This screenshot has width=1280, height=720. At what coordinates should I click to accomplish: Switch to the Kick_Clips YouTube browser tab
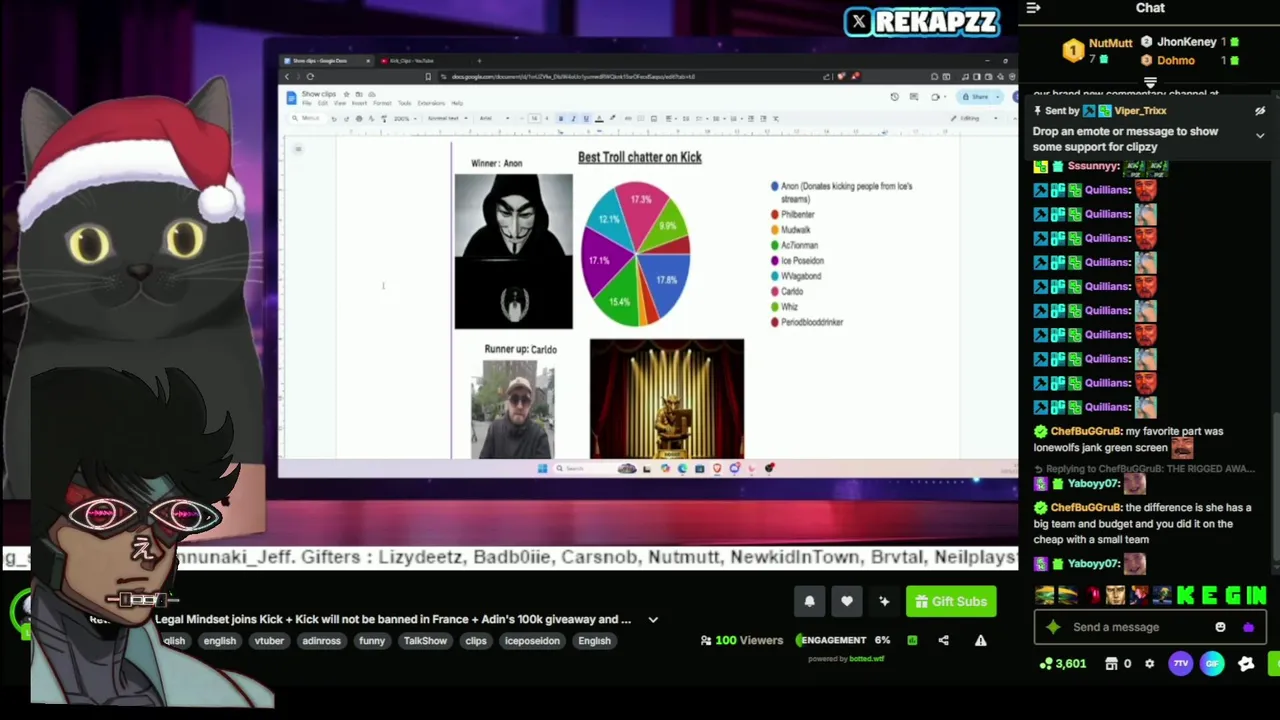tap(412, 61)
